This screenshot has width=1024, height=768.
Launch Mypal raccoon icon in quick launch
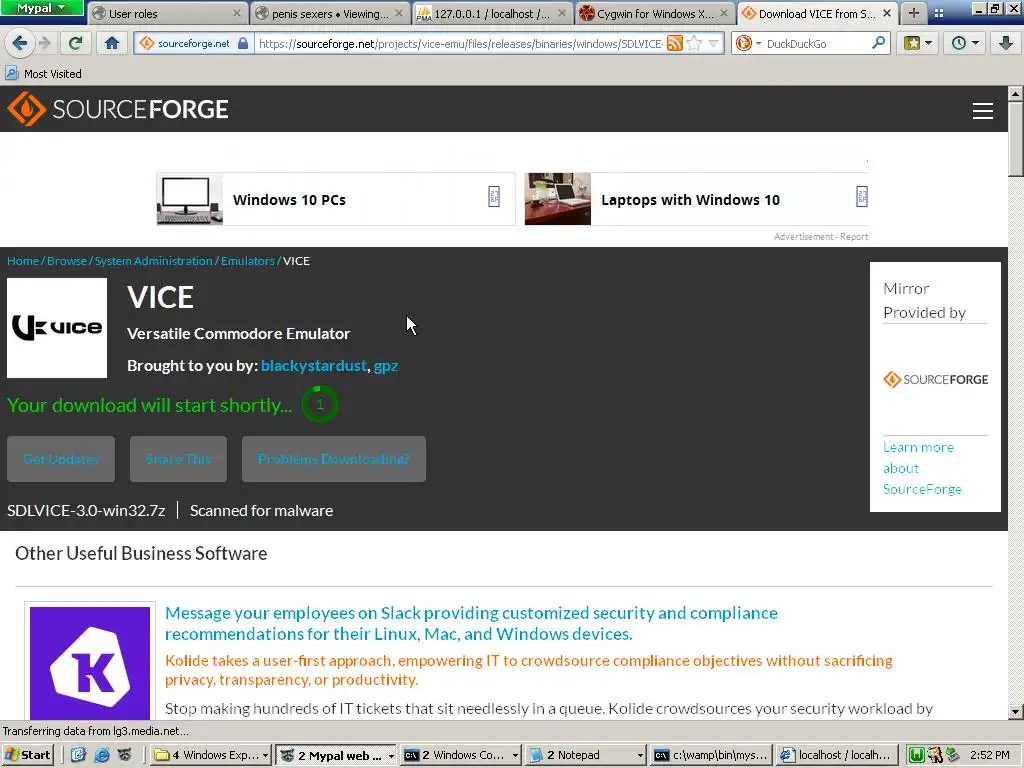point(125,755)
